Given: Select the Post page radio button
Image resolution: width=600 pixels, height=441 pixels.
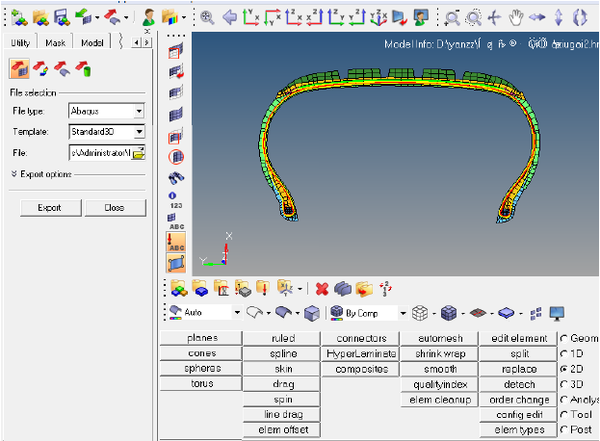Looking at the screenshot, I should tap(563, 430).
